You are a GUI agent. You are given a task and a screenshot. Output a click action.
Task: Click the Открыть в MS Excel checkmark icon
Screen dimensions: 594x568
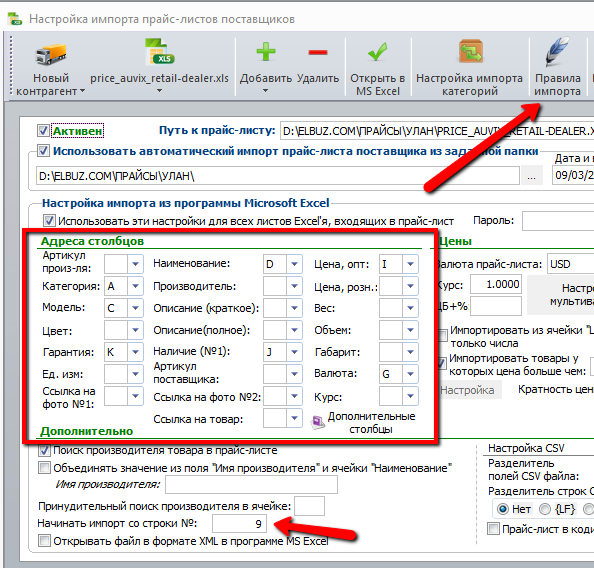tap(377, 52)
